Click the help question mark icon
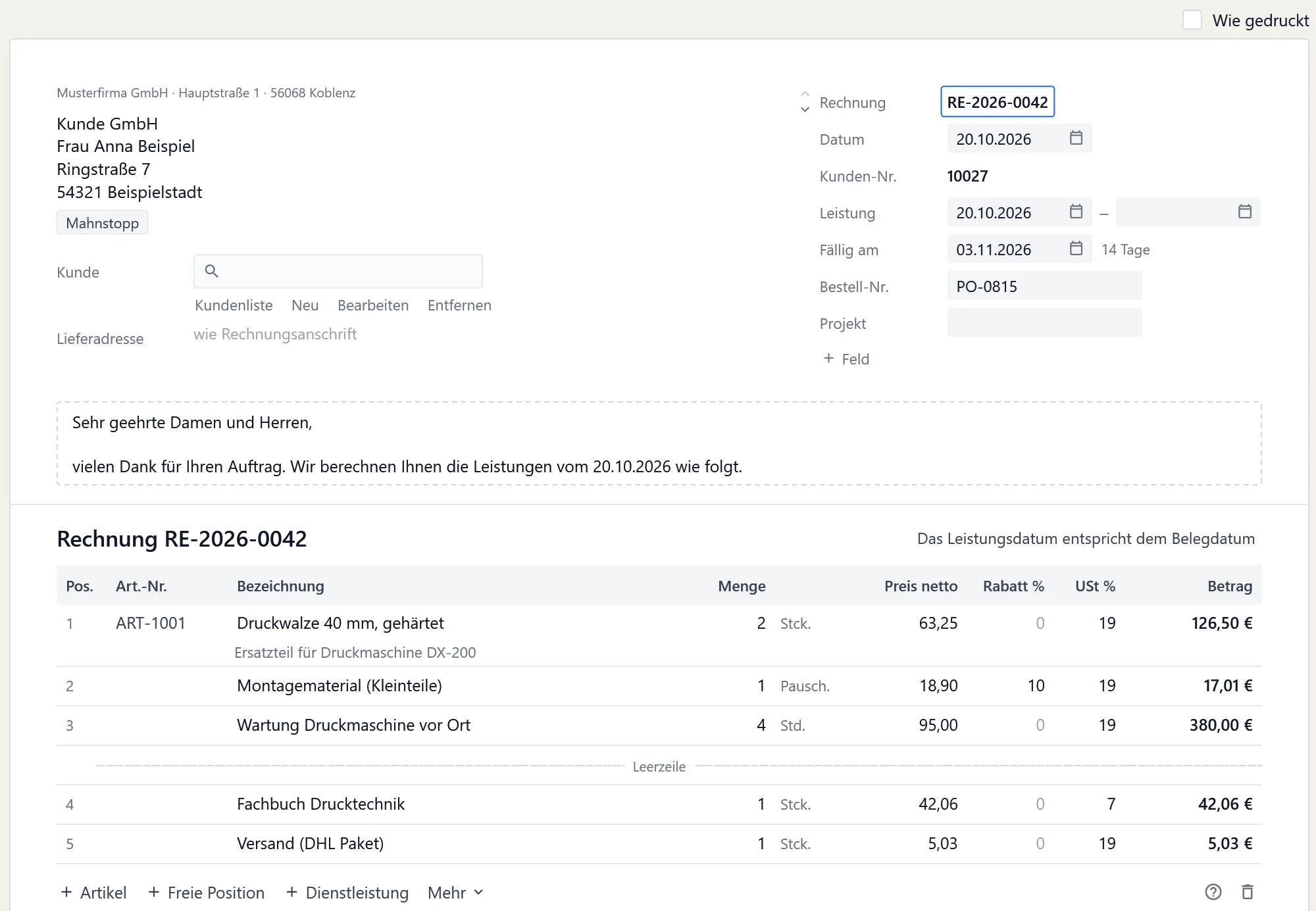Viewport: 1316px width, 911px height. click(1213, 892)
